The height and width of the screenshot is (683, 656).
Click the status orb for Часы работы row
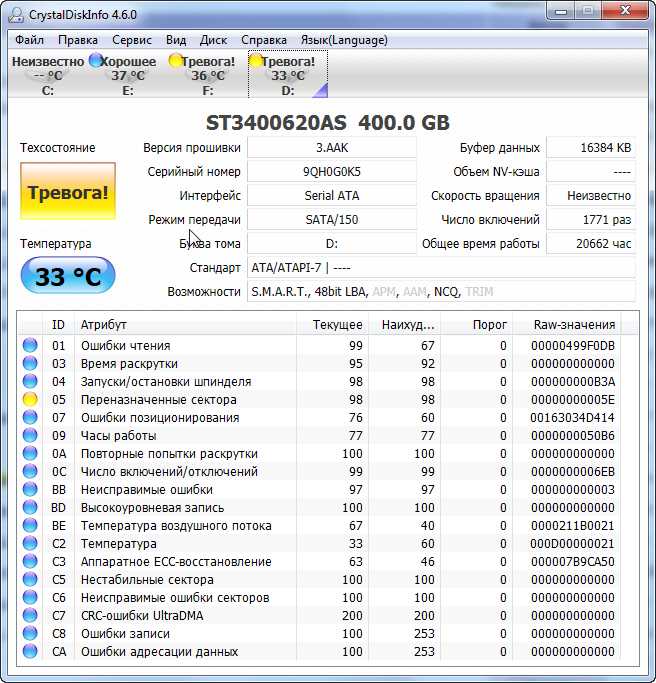pos(30,435)
